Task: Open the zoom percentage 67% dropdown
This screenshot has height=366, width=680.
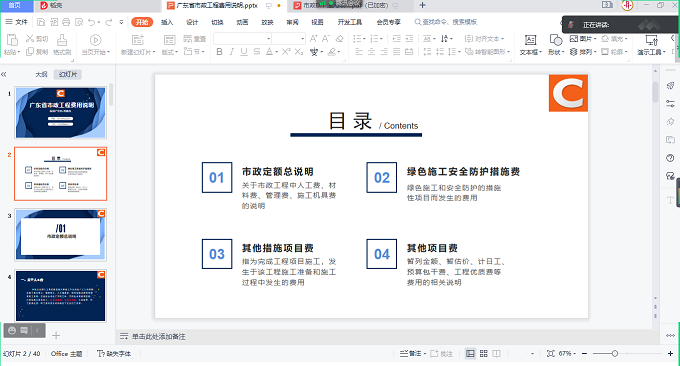Action: (x=567, y=353)
